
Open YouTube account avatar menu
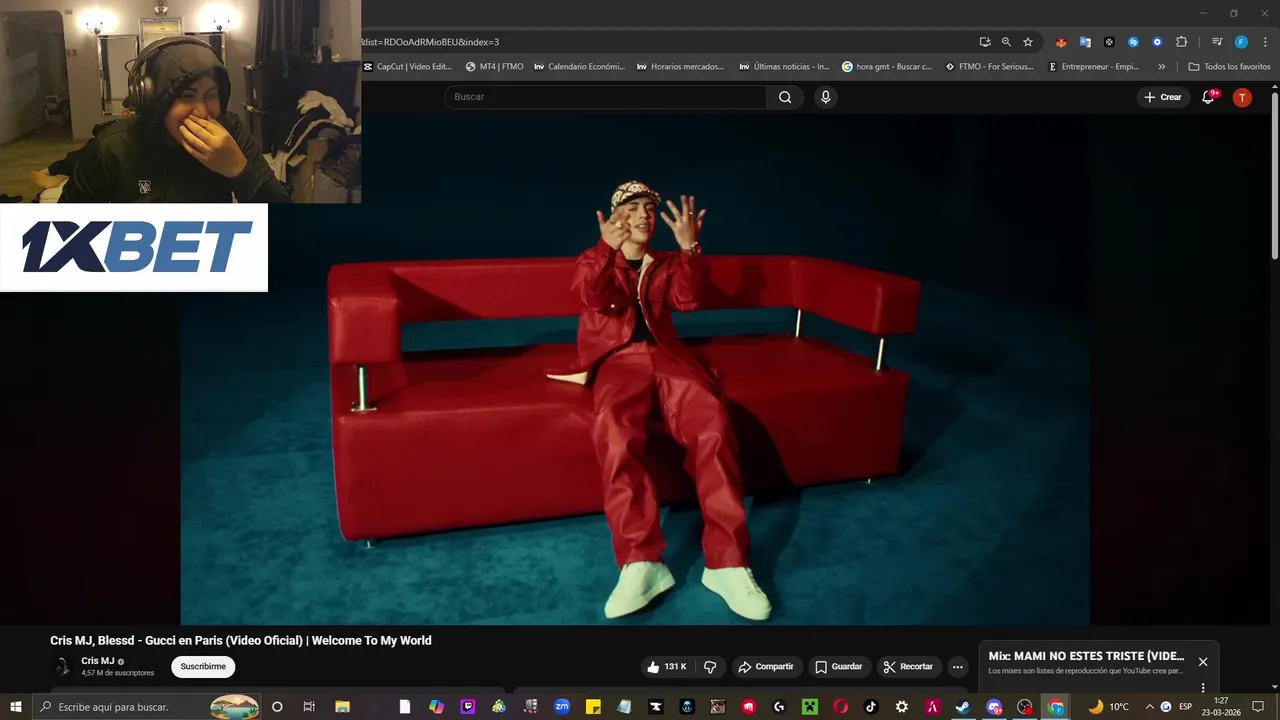[x=1242, y=97]
